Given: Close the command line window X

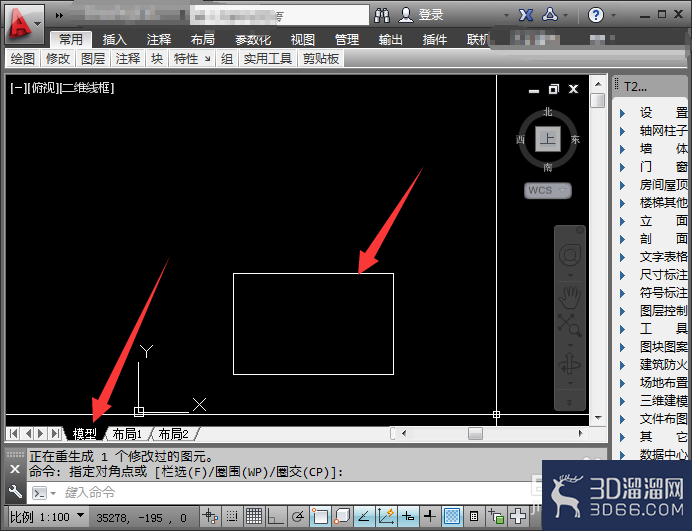Looking at the screenshot, I should tap(15, 469).
